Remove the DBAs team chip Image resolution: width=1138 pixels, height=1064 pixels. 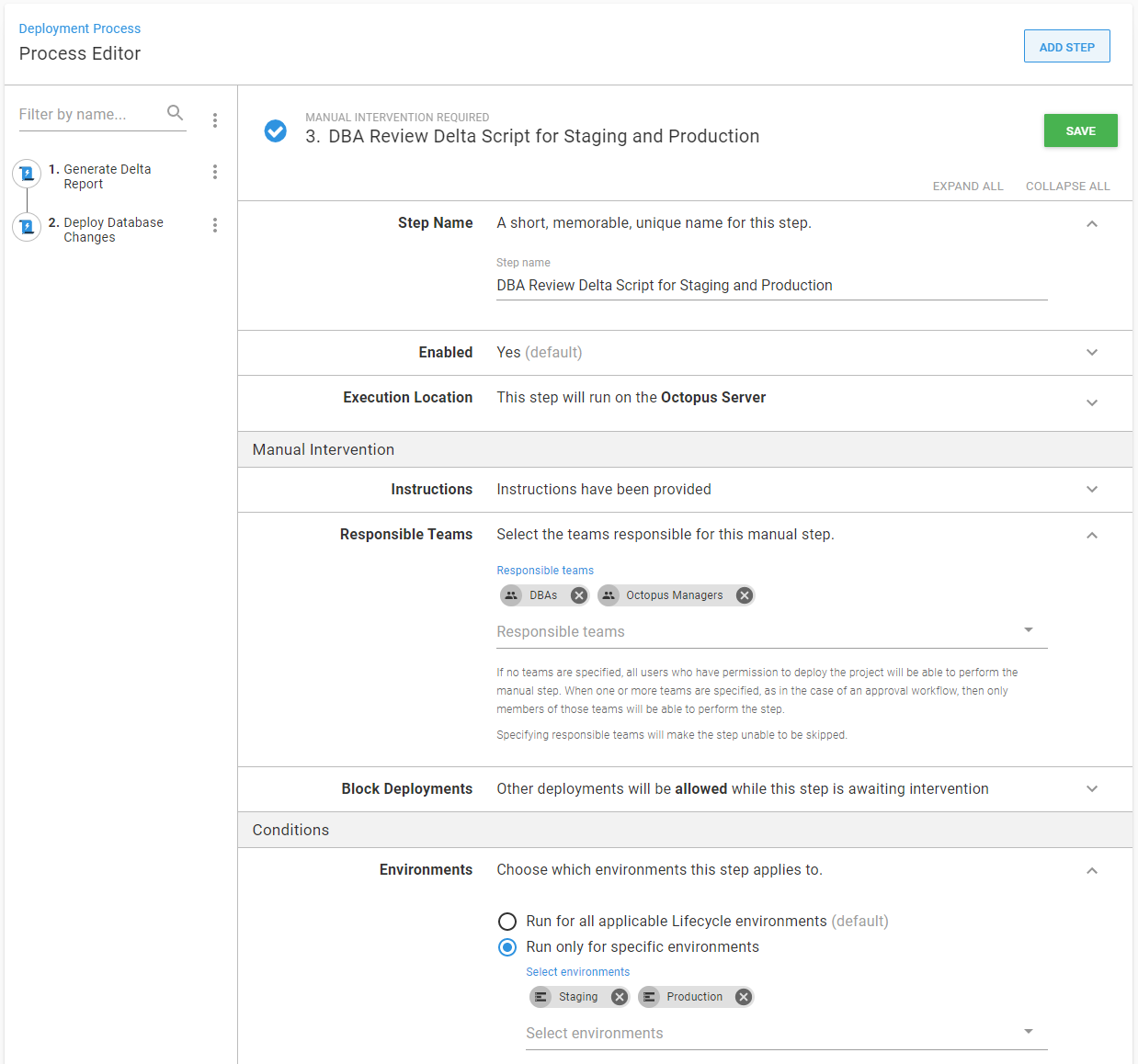point(578,595)
